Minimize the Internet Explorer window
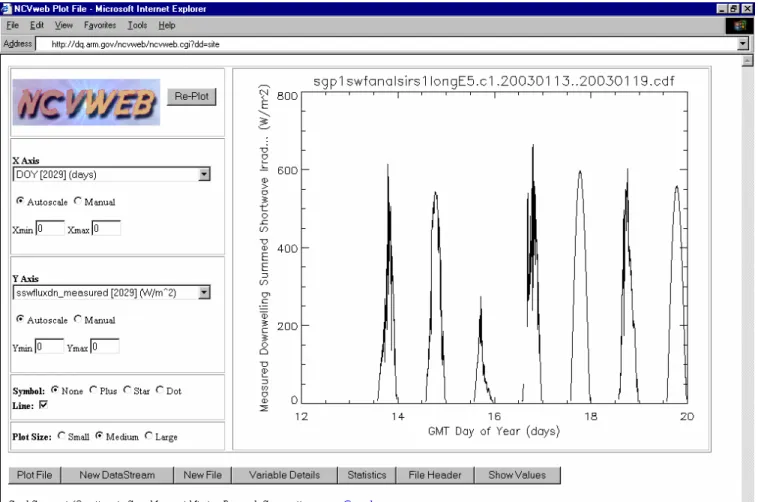Screen dimensions: 758x502 click(x=722, y=8)
